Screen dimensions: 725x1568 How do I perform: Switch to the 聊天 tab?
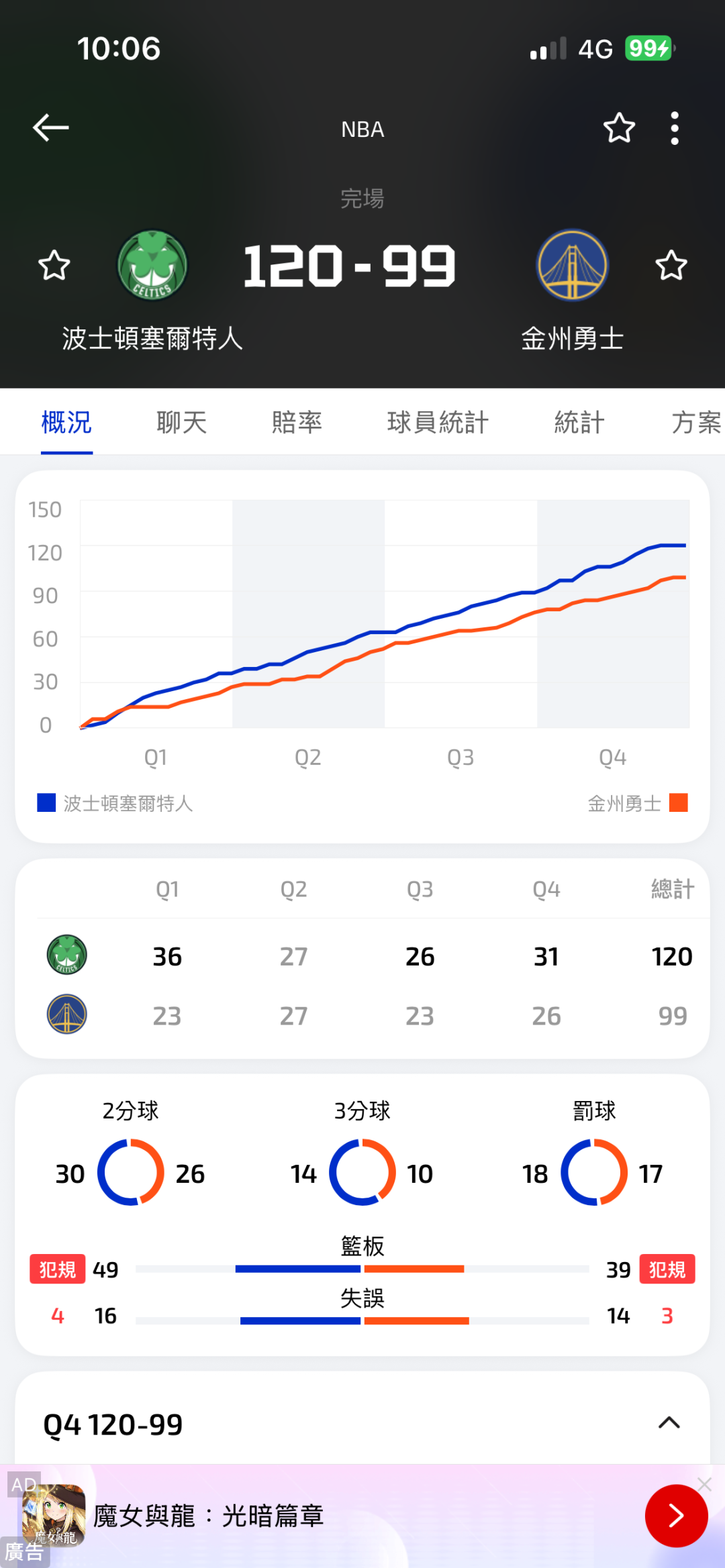[181, 423]
